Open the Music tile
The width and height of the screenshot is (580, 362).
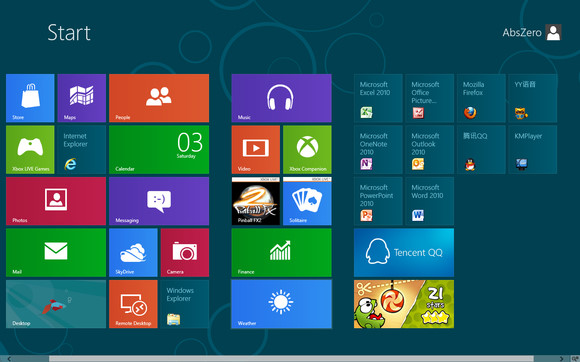click(281, 98)
